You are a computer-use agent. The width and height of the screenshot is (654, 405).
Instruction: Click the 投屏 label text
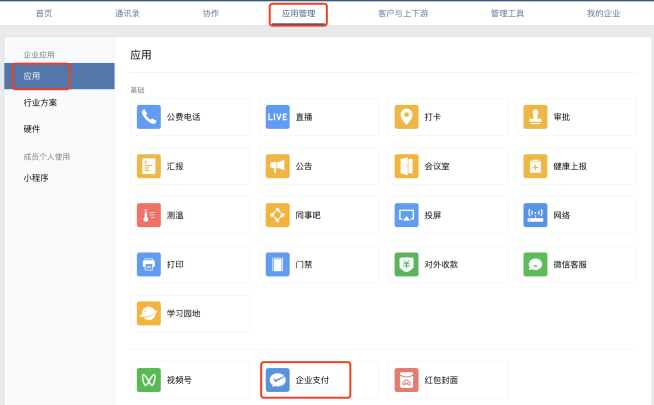point(433,215)
